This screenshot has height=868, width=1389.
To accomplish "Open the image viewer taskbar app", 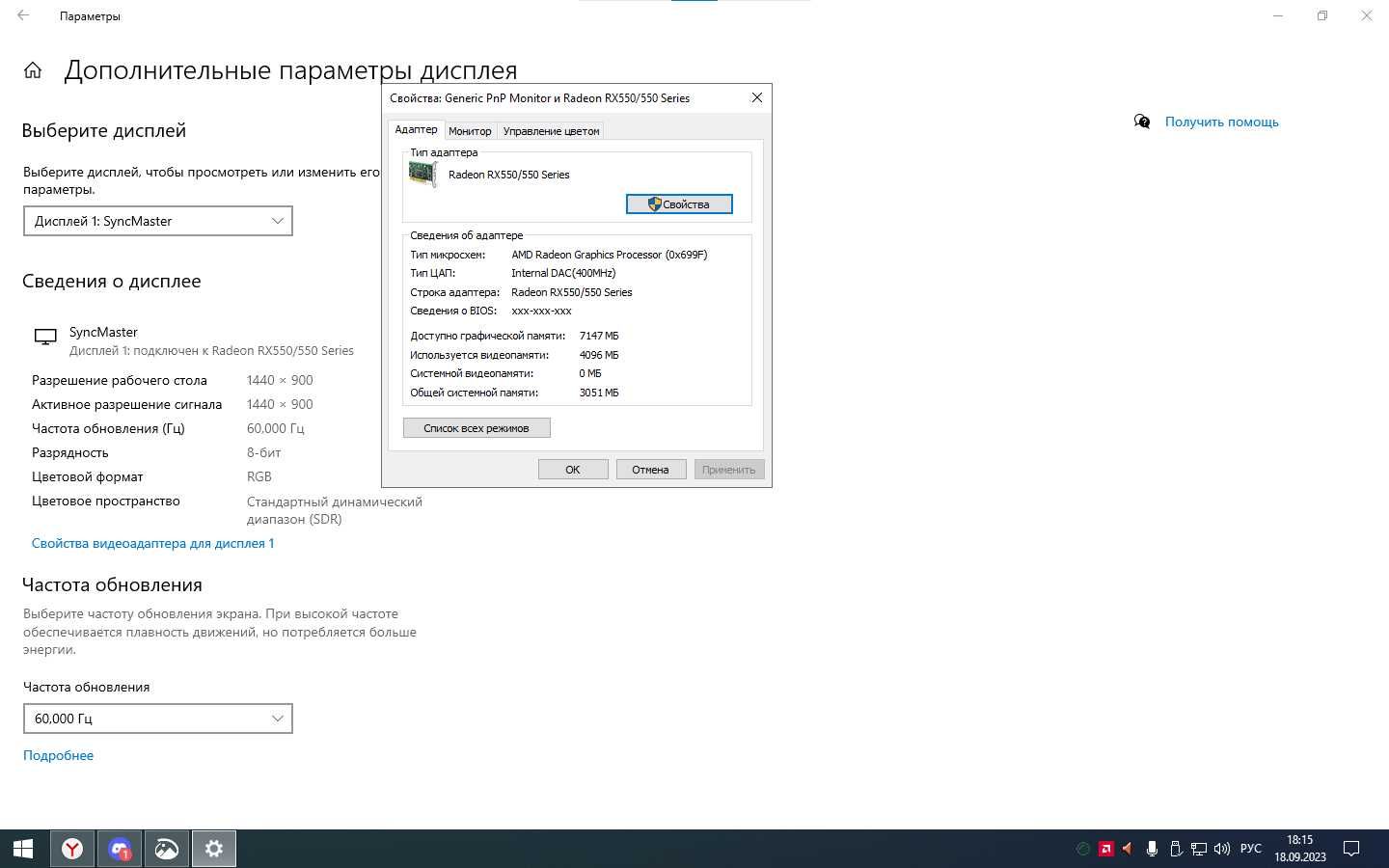I will click(x=167, y=849).
